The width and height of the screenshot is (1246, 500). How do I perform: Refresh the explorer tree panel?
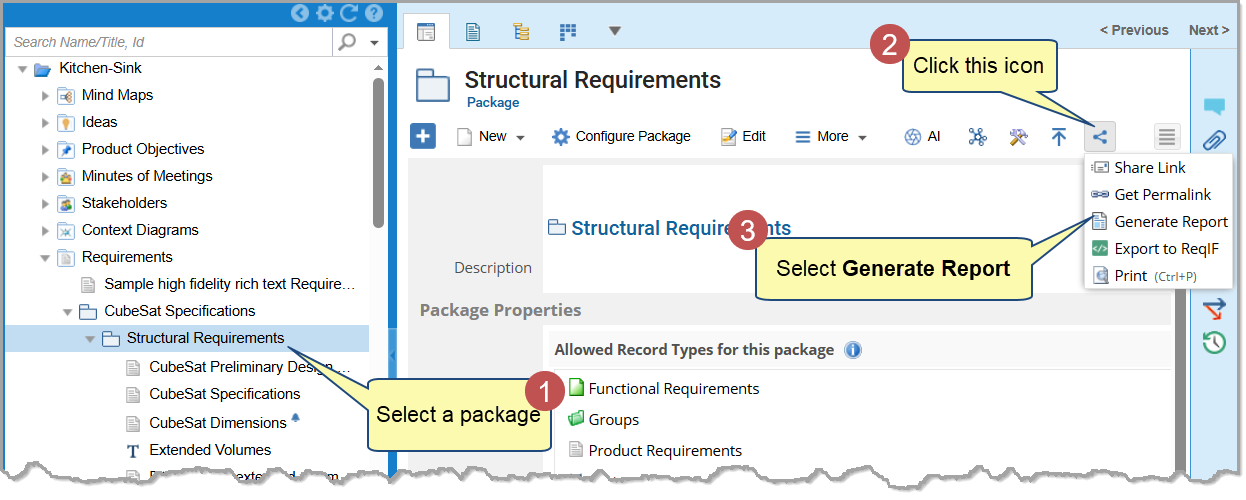click(x=349, y=13)
